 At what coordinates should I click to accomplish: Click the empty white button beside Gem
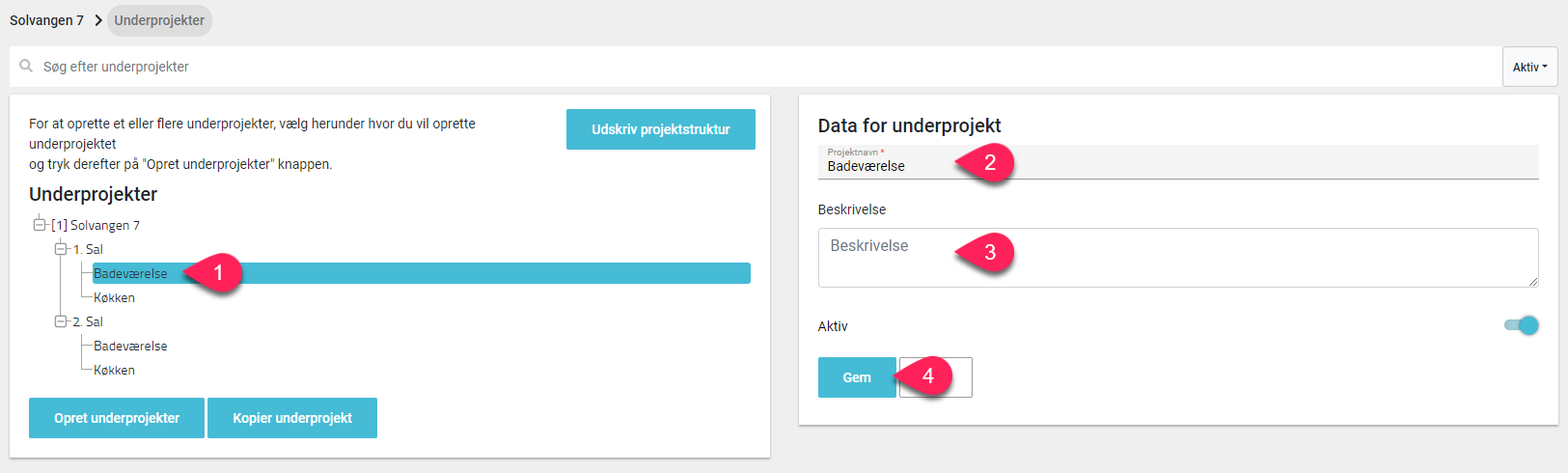click(936, 377)
